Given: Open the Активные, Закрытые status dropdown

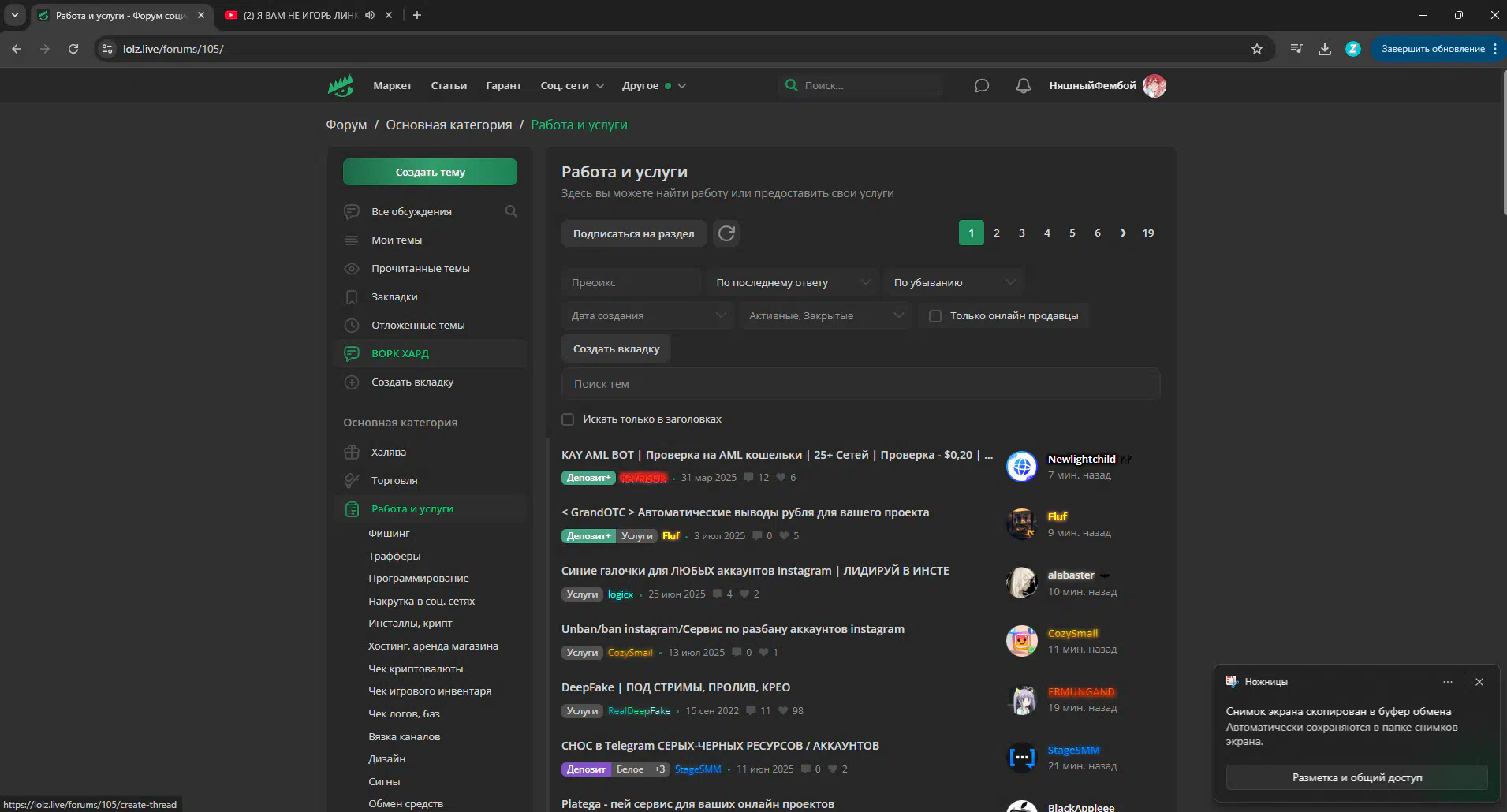Looking at the screenshot, I should (x=826, y=315).
